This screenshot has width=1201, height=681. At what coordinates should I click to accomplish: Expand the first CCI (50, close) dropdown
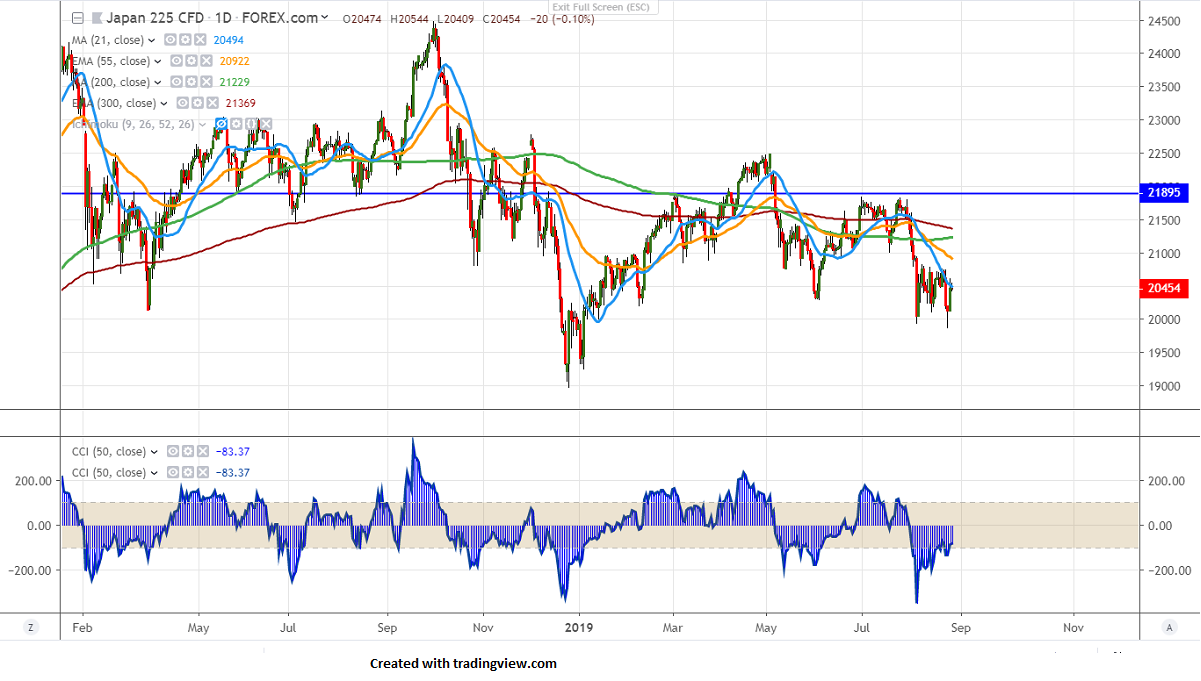(152, 452)
